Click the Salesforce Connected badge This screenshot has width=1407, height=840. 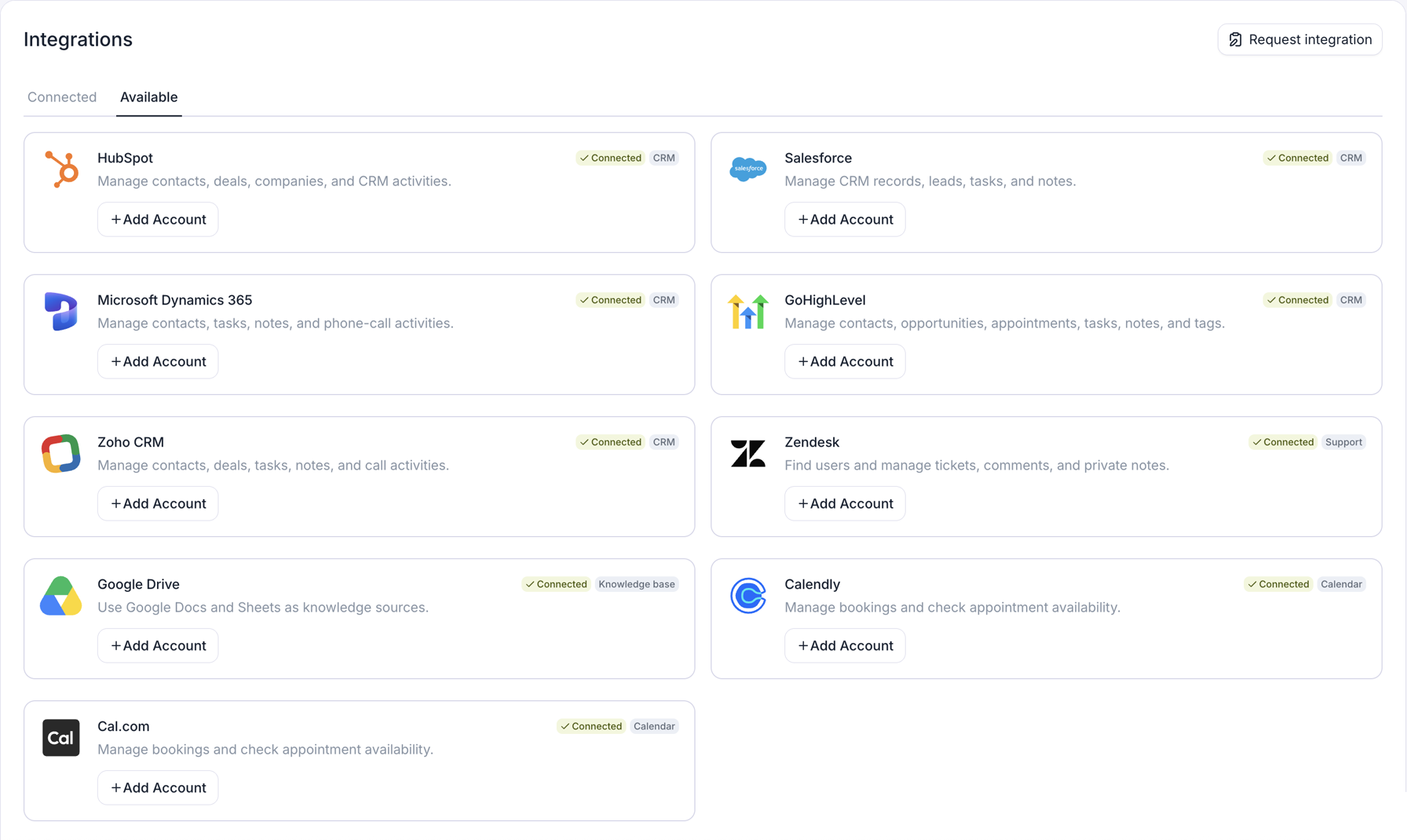tap(1297, 158)
